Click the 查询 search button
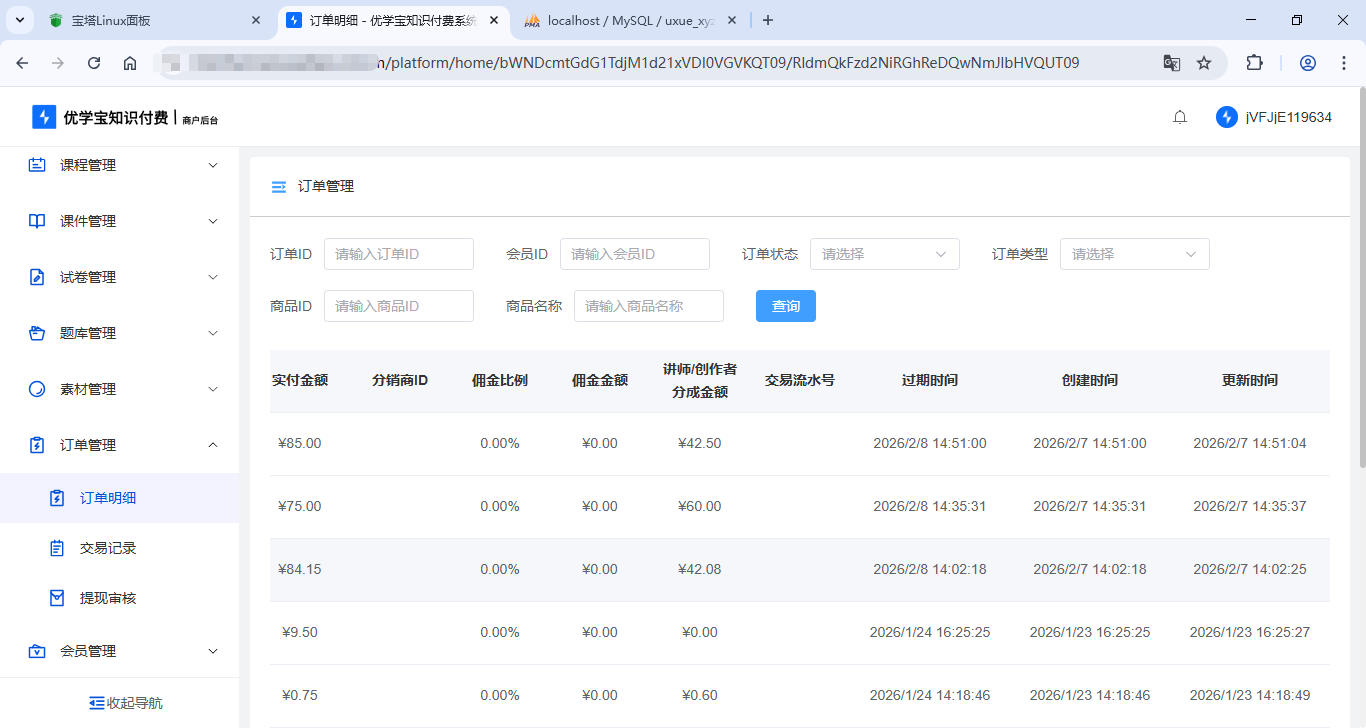The image size is (1366, 728). [x=786, y=305]
